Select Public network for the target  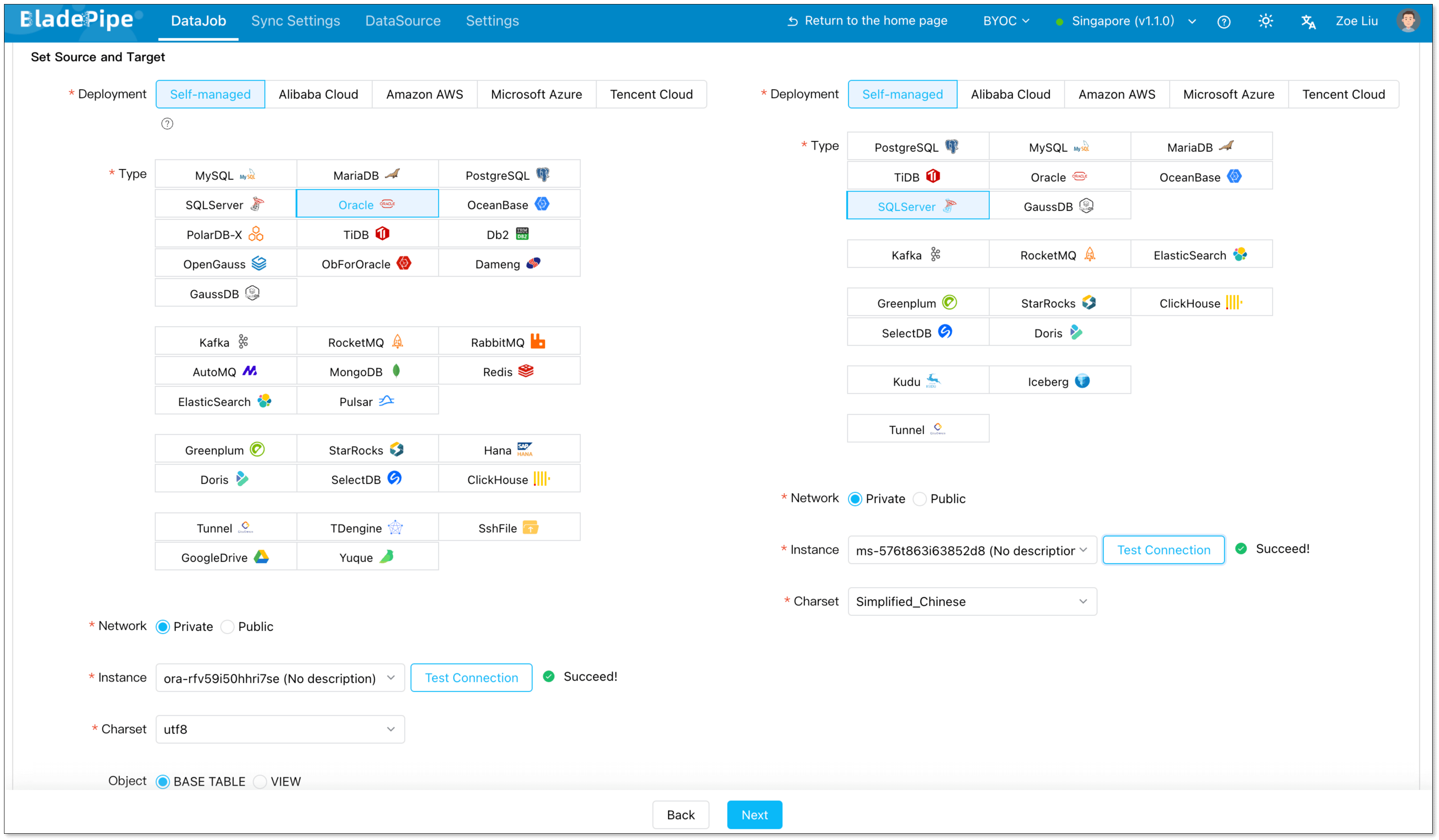click(920, 498)
